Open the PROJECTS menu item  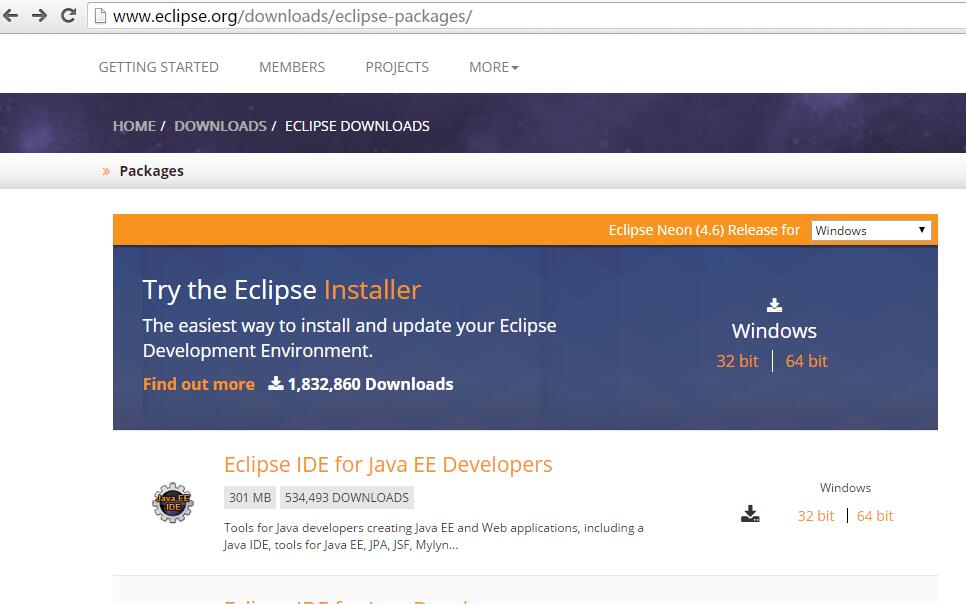click(397, 67)
